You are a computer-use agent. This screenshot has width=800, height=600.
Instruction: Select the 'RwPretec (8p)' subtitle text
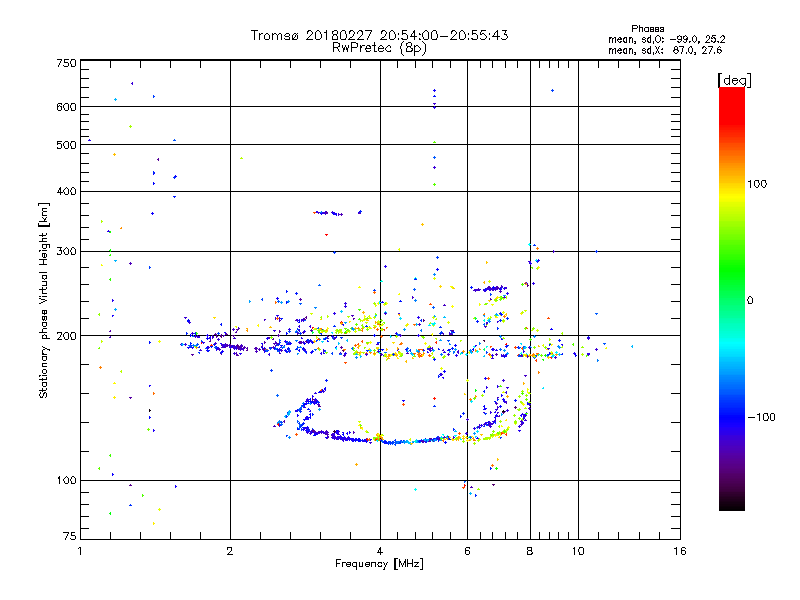379,48
